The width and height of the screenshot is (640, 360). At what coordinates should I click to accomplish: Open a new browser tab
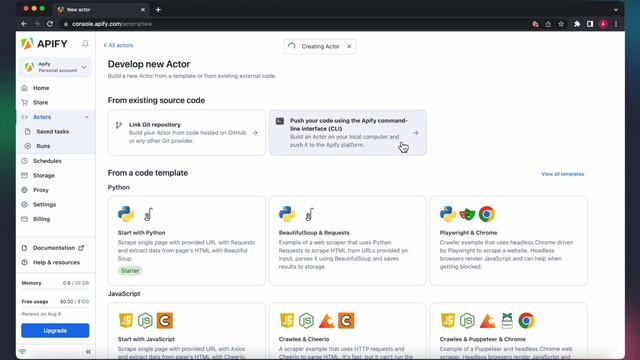158,9
